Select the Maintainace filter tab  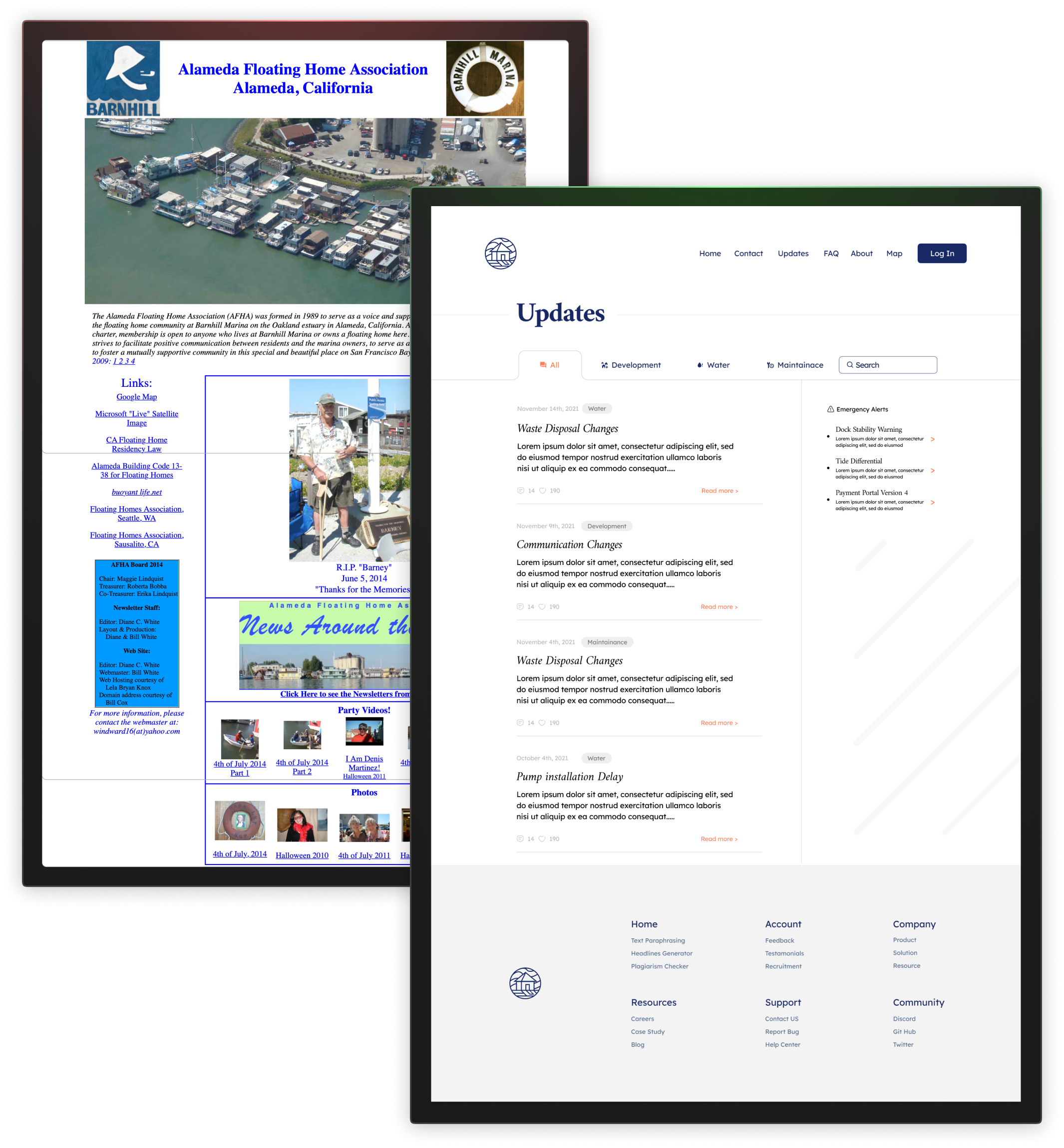(x=794, y=365)
